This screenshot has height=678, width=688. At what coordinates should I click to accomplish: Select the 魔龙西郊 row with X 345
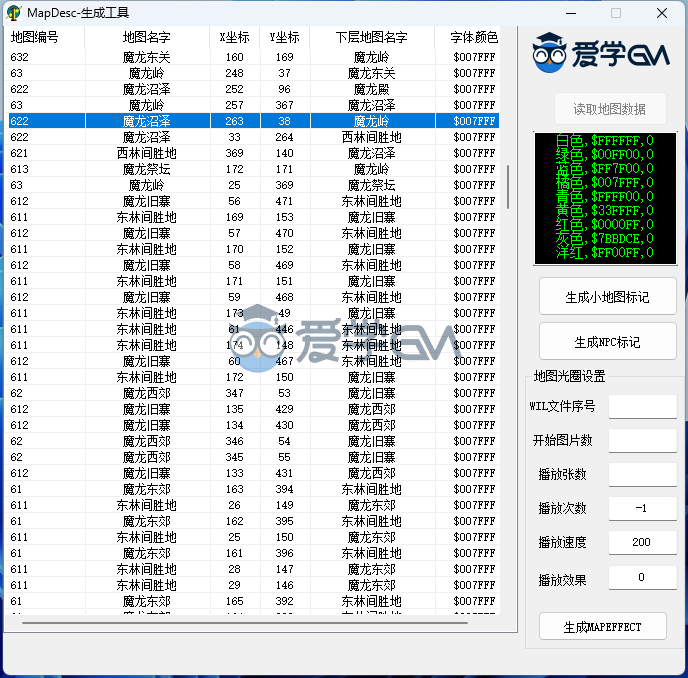(x=254, y=457)
